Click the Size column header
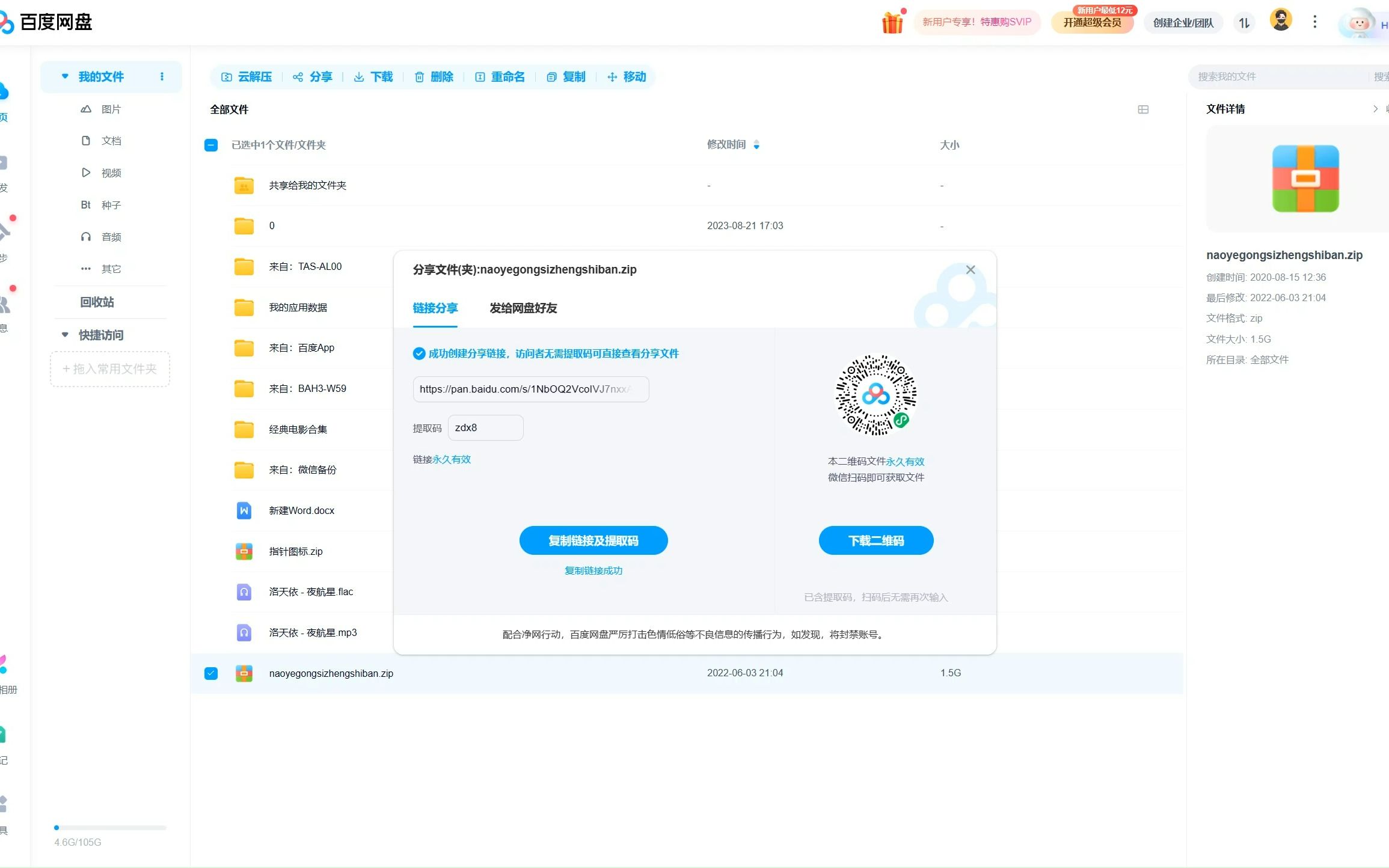This screenshot has height=868, width=1389. tap(949, 145)
